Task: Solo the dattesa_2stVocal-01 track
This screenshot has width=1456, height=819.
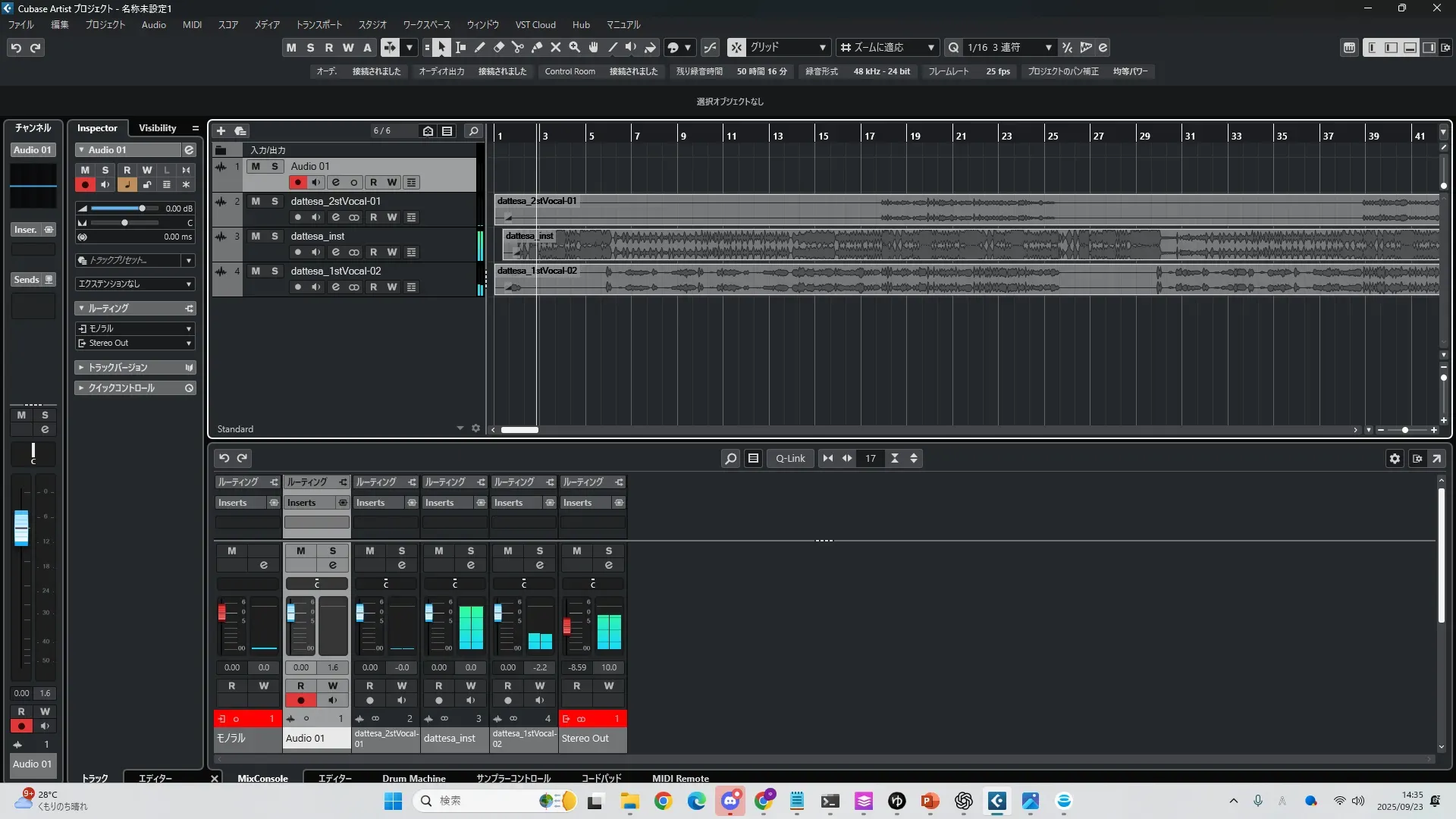Action: [x=275, y=202]
